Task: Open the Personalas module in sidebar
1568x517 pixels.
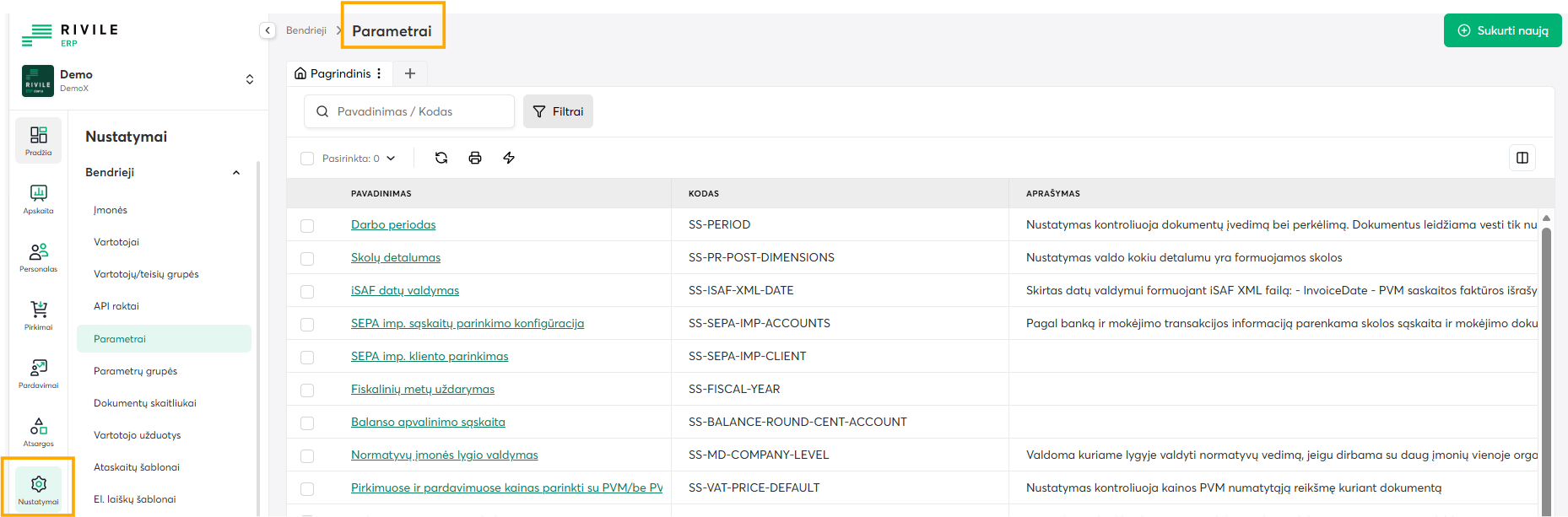Action: [x=38, y=257]
